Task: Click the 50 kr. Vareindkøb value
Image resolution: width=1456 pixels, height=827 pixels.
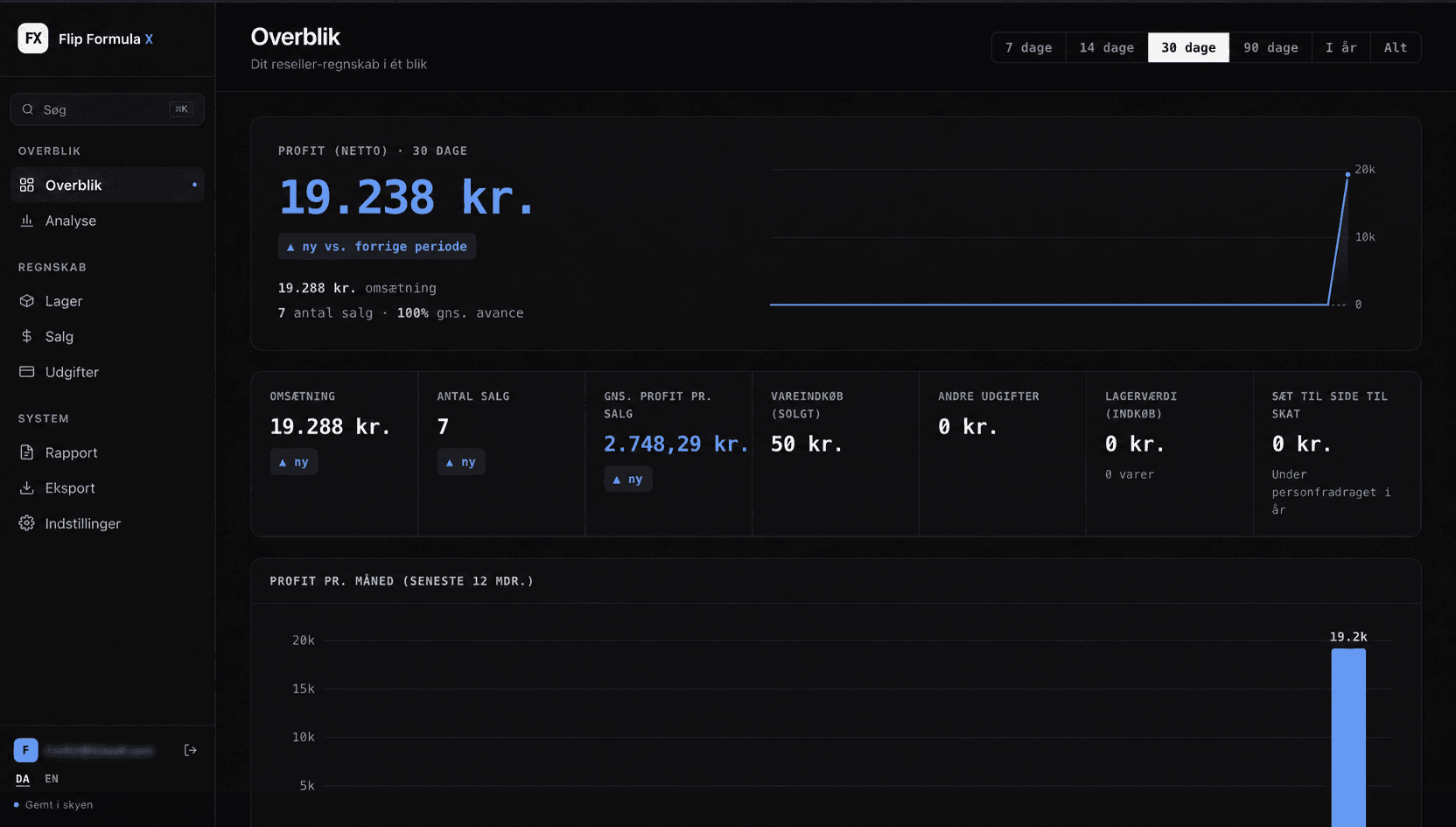Action: (806, 444)
